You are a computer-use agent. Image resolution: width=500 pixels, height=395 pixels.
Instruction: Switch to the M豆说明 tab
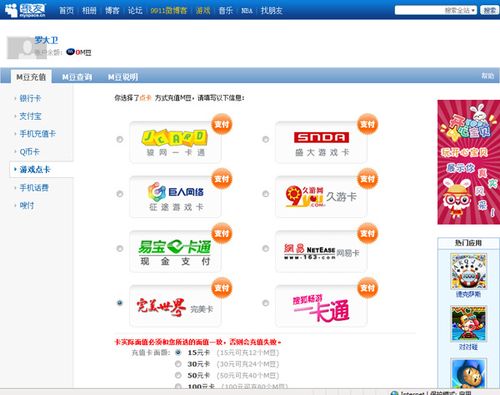pyautogui.click(x=123, y=77)
